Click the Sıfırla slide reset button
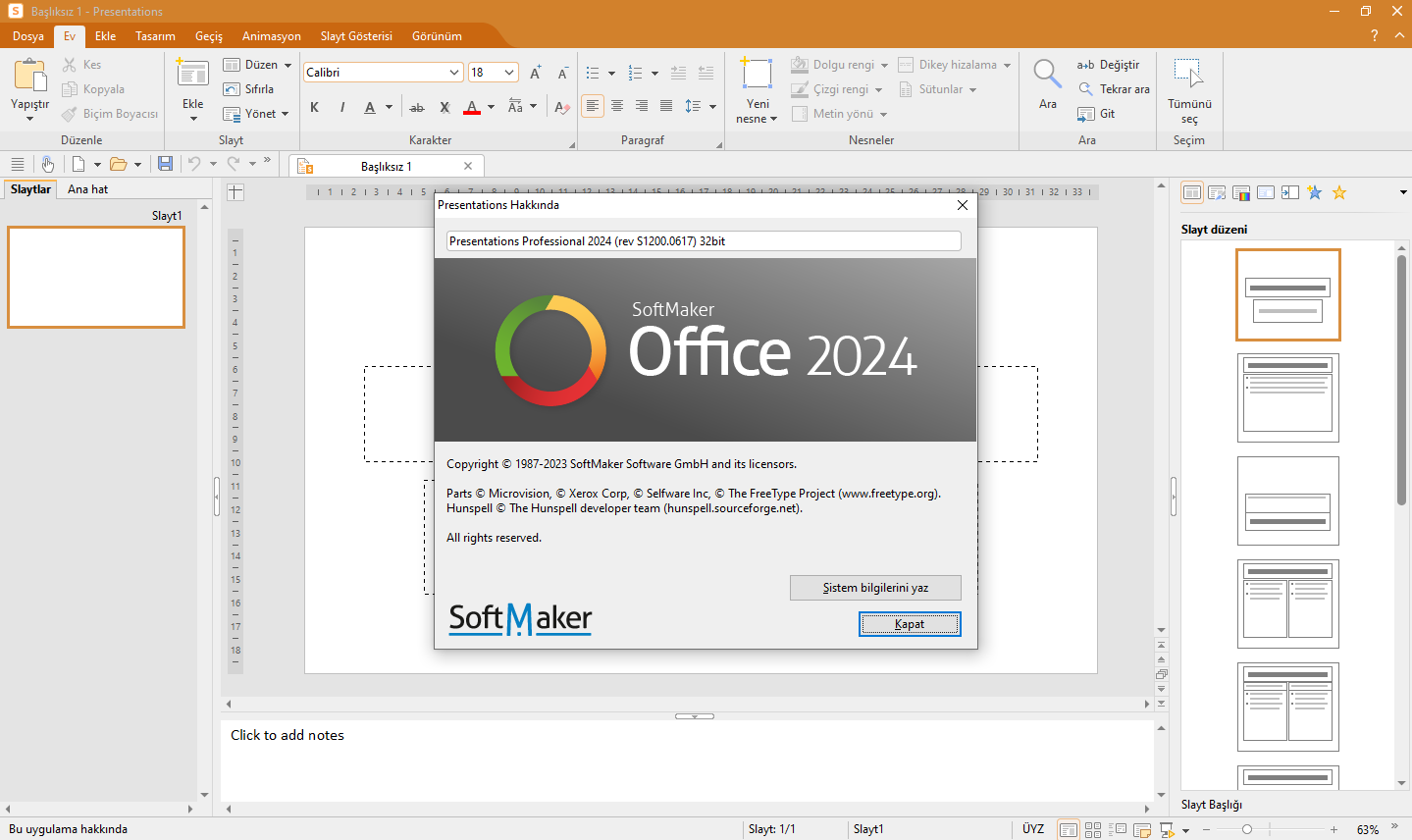The height and width of the screenshot is (840, 1412). (248, 89)
